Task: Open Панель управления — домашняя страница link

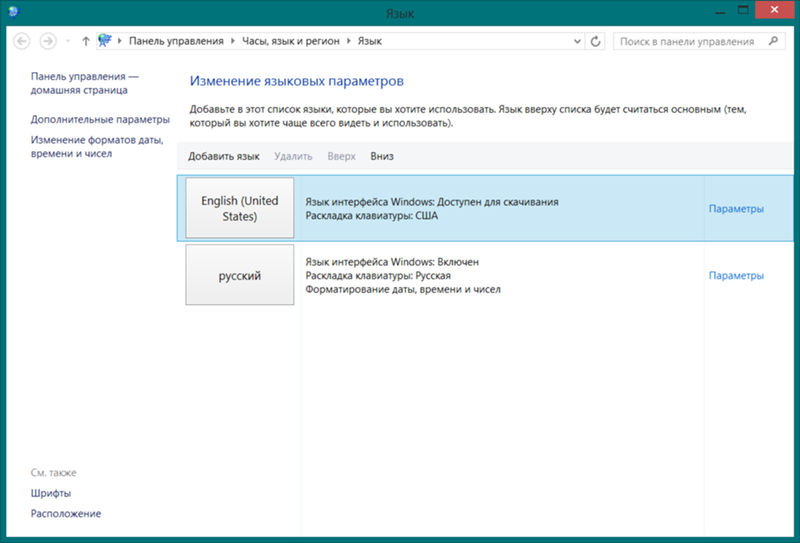Action: tap(85, 83)
